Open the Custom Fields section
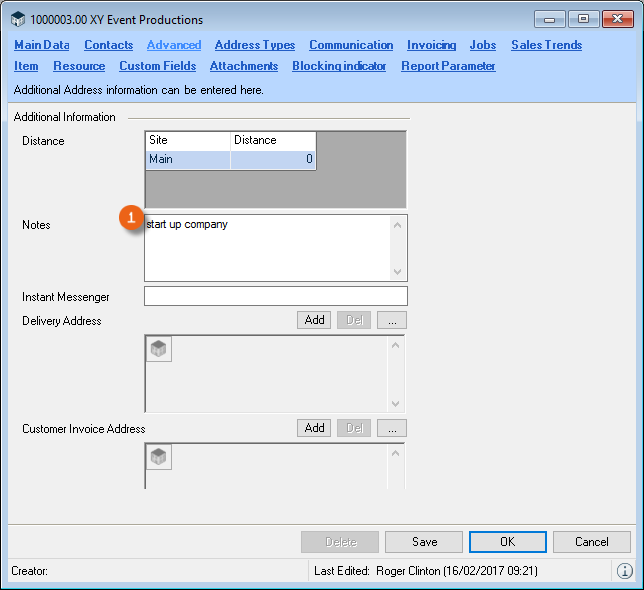This screenshot has height=590, width=644. (157, 66)
